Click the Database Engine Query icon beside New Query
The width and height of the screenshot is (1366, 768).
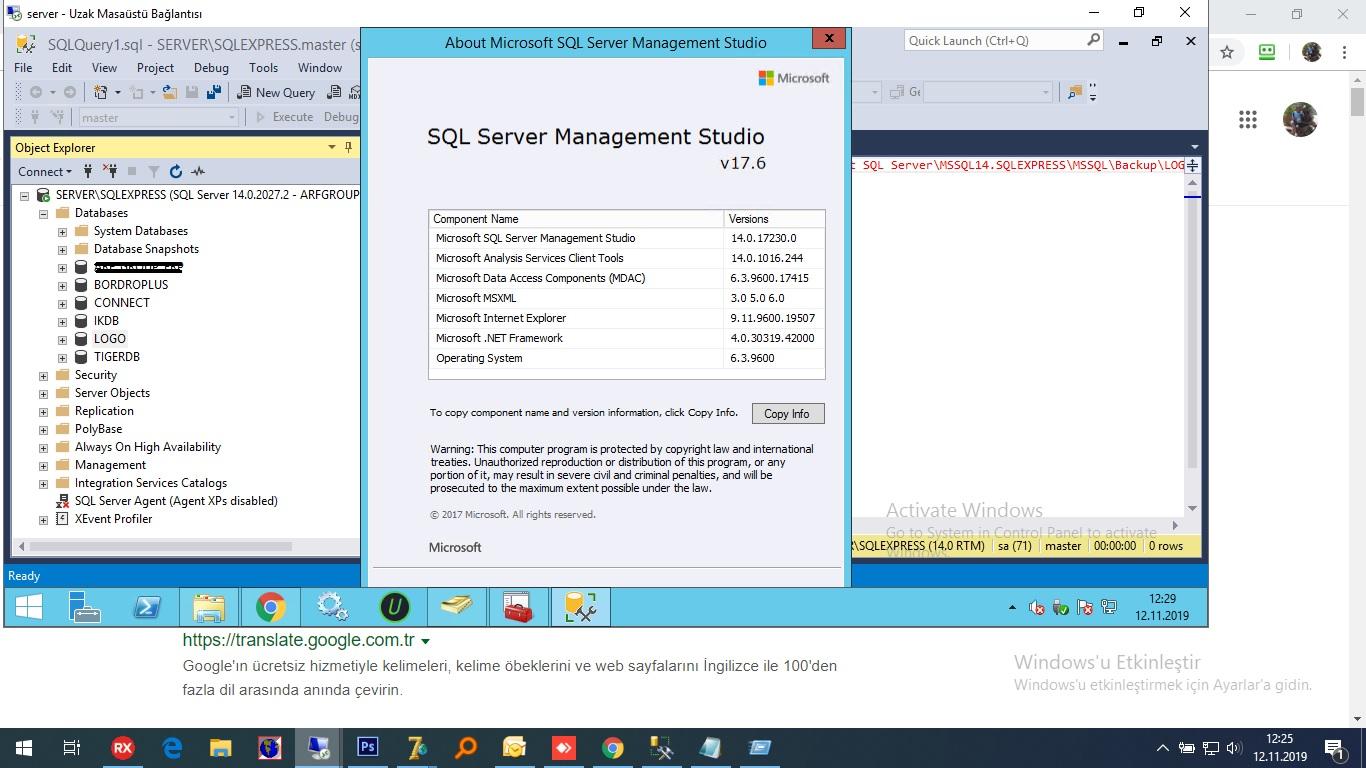pos(333,92)
